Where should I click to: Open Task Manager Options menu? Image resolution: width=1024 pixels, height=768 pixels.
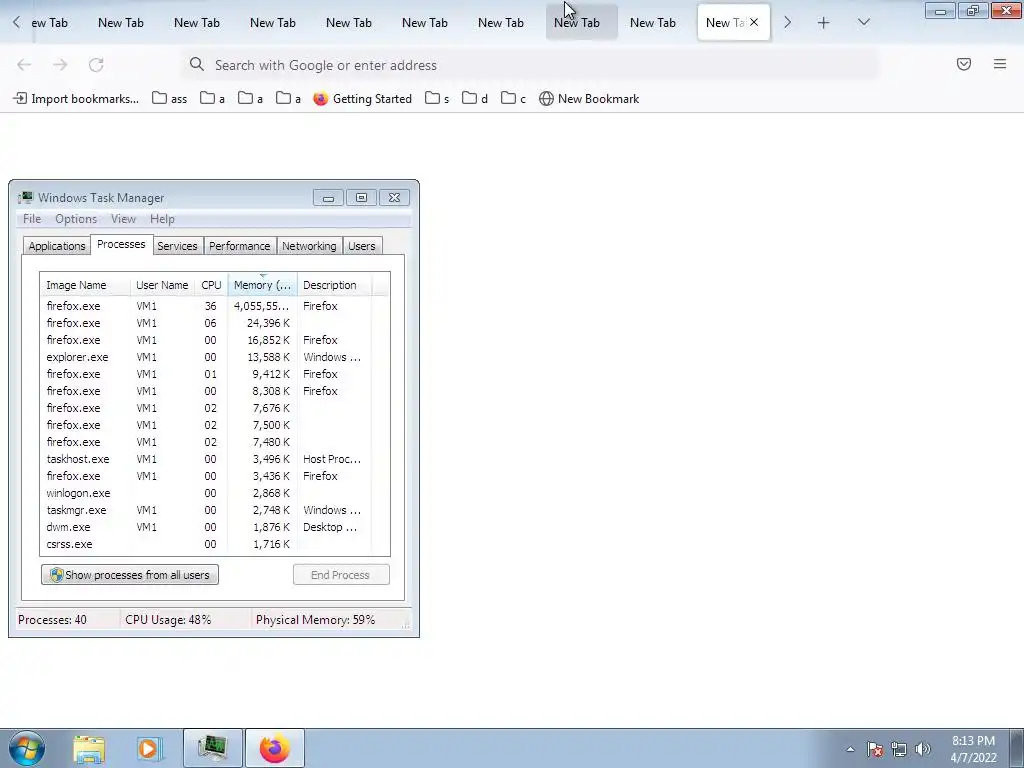coord(76,219)
